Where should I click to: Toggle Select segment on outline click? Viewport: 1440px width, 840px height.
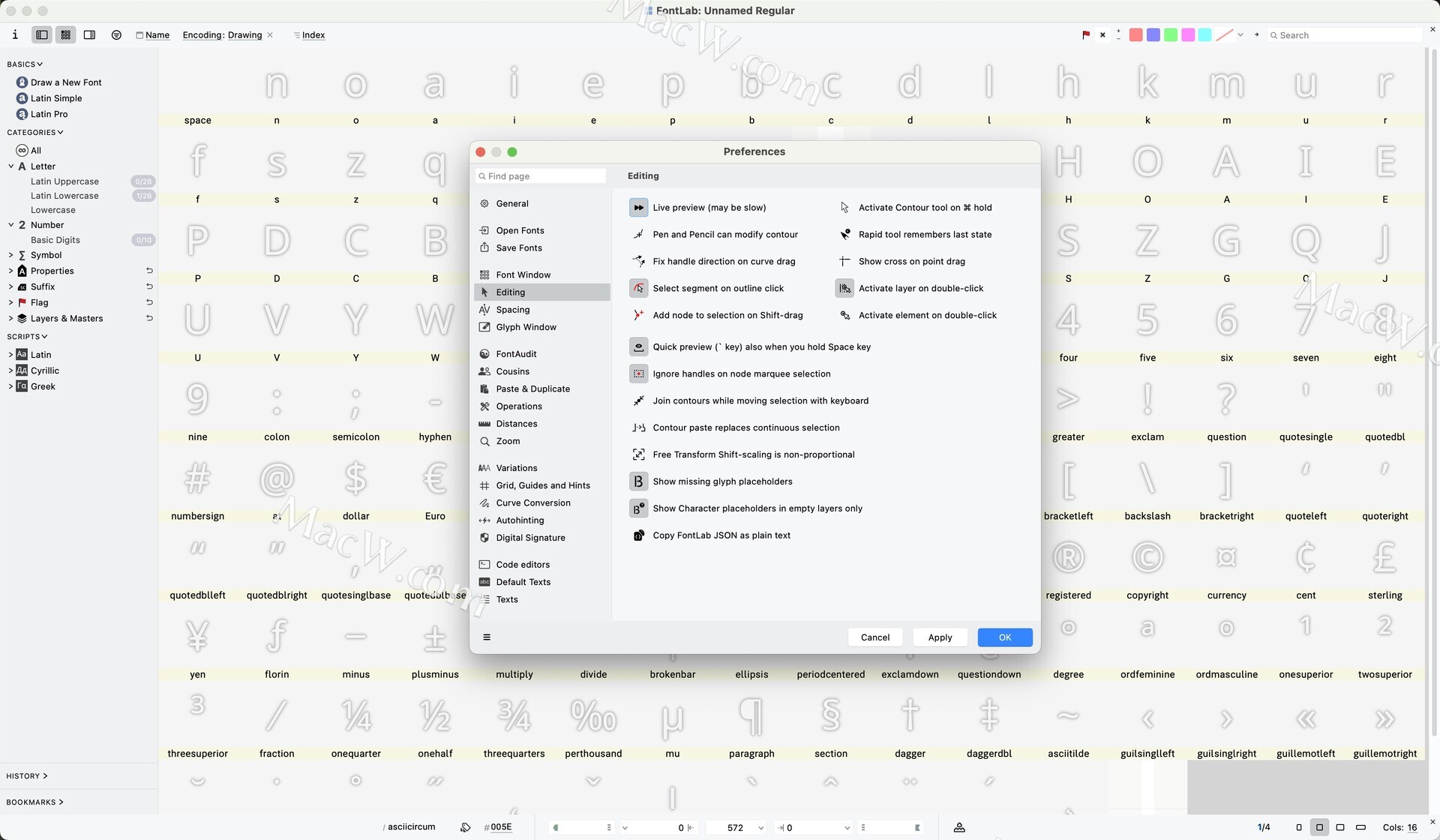pyautogui.click(x=638, y=289)
